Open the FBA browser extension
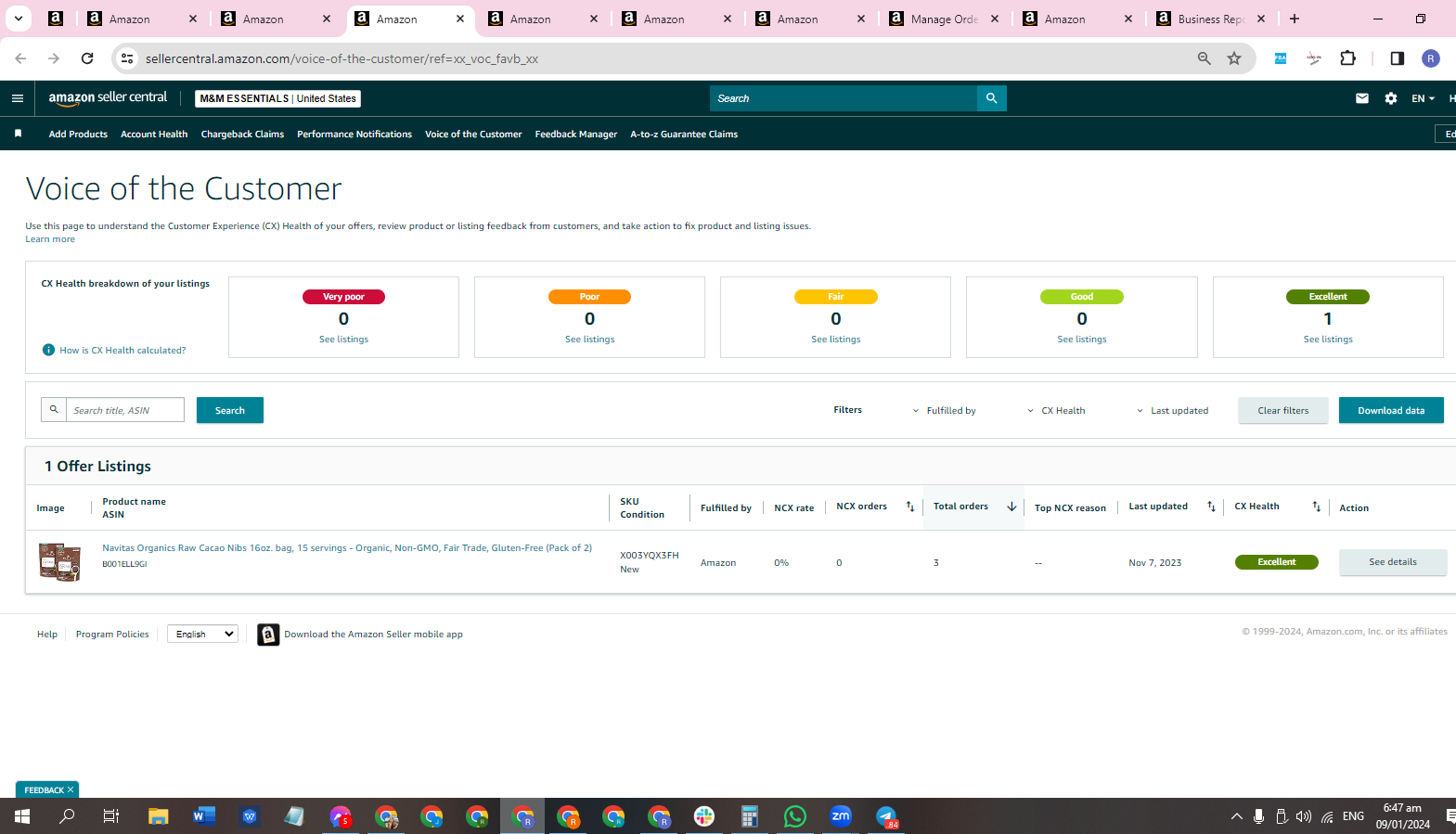Screen dimensions: 1456x834 pos(1281,58)
